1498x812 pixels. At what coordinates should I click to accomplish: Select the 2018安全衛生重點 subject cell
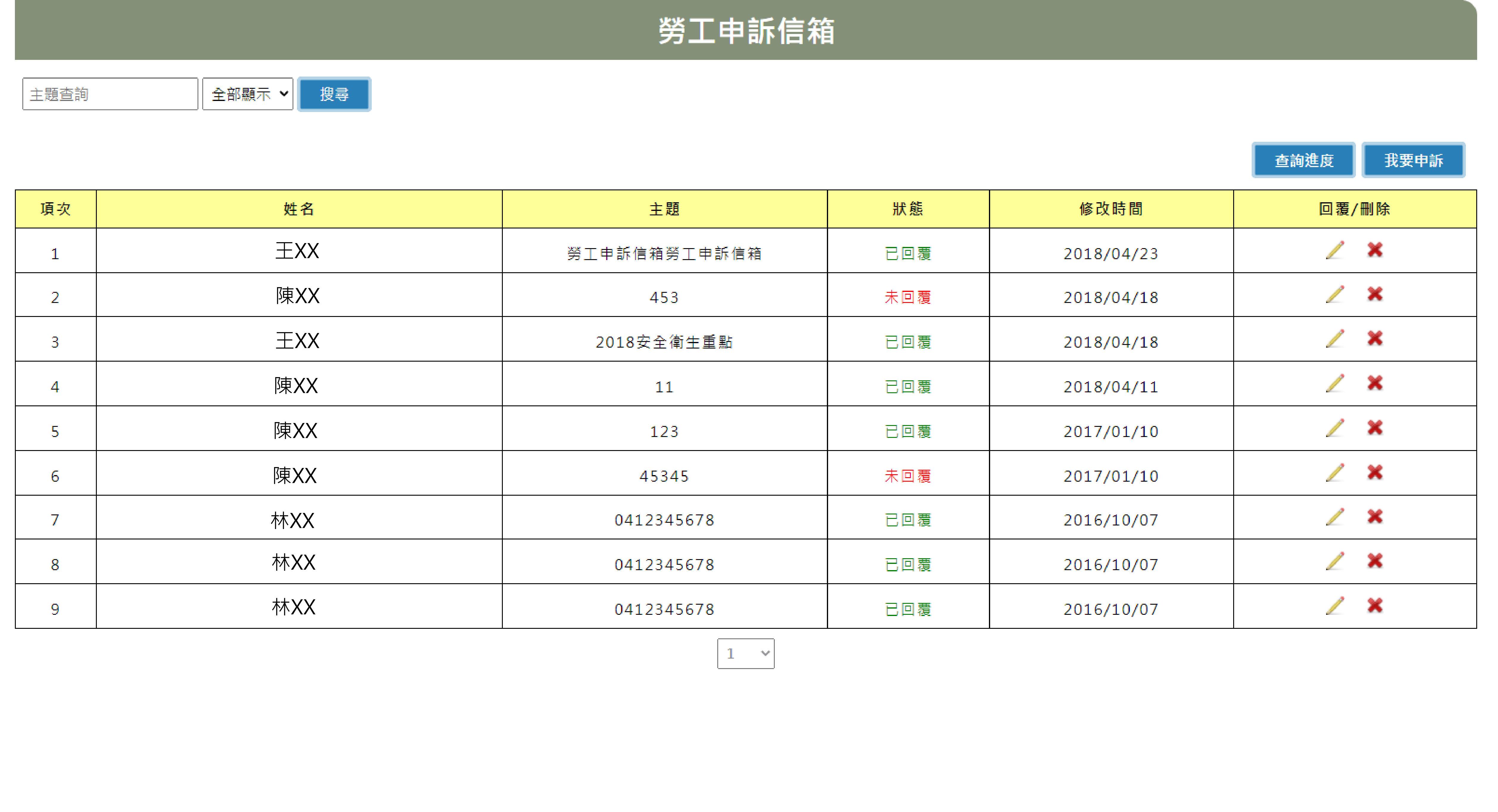tap(664, 342)
